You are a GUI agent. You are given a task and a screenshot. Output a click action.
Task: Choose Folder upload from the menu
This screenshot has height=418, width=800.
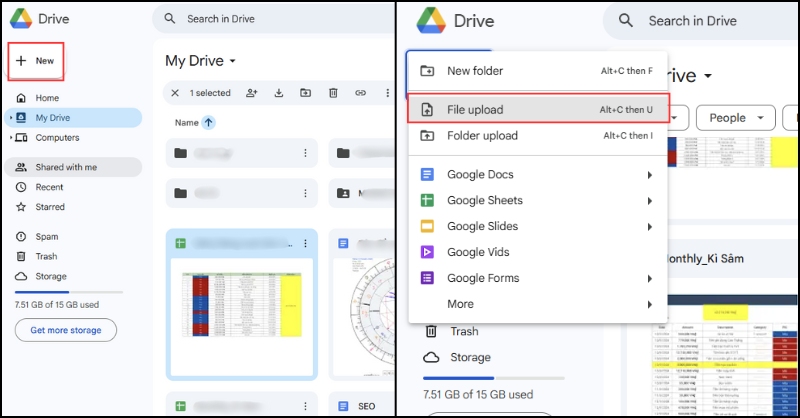tap(538, 136)
